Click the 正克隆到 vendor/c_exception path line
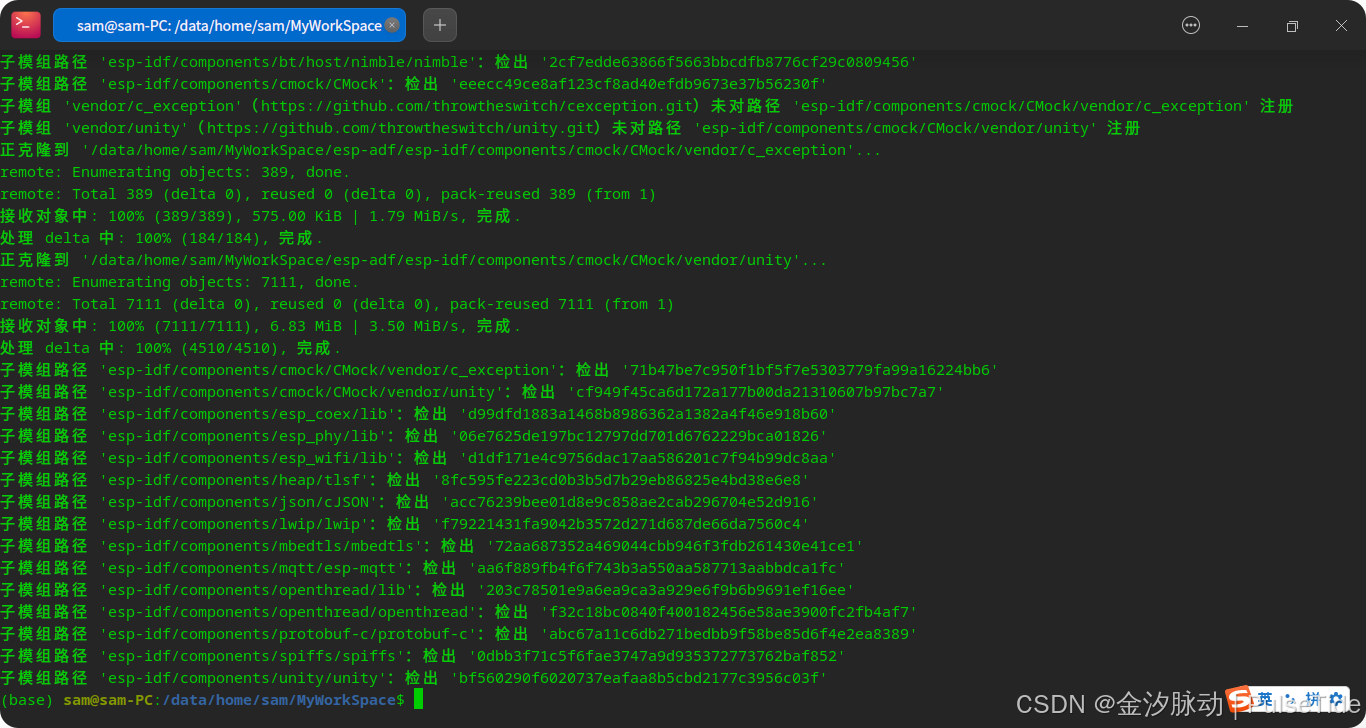Viewport: 1366px width, 728px height. click(441, 150)
